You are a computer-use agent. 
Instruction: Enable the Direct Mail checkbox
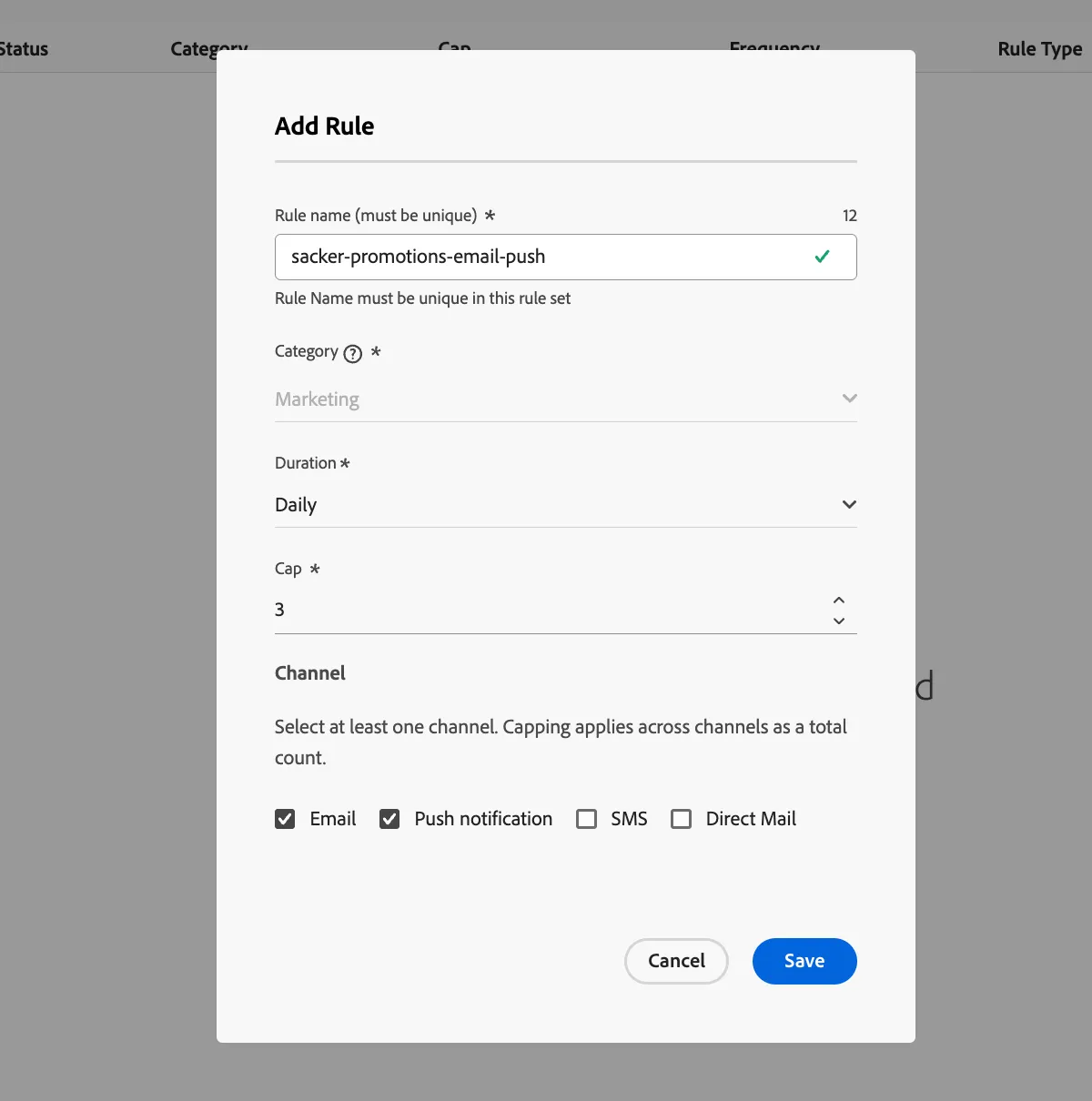point(682,819)
